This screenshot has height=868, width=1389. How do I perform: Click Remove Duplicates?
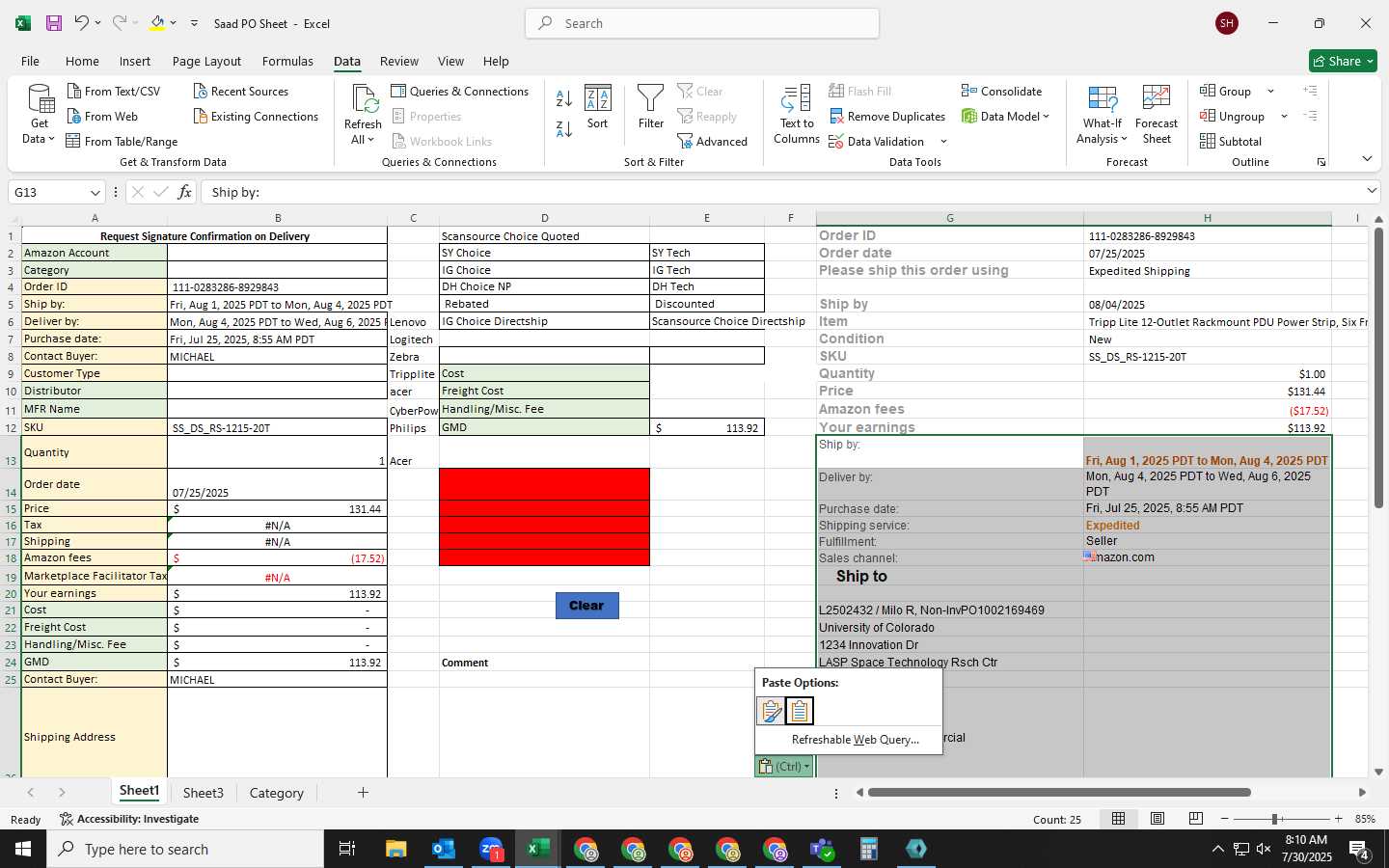click(886, 116)
